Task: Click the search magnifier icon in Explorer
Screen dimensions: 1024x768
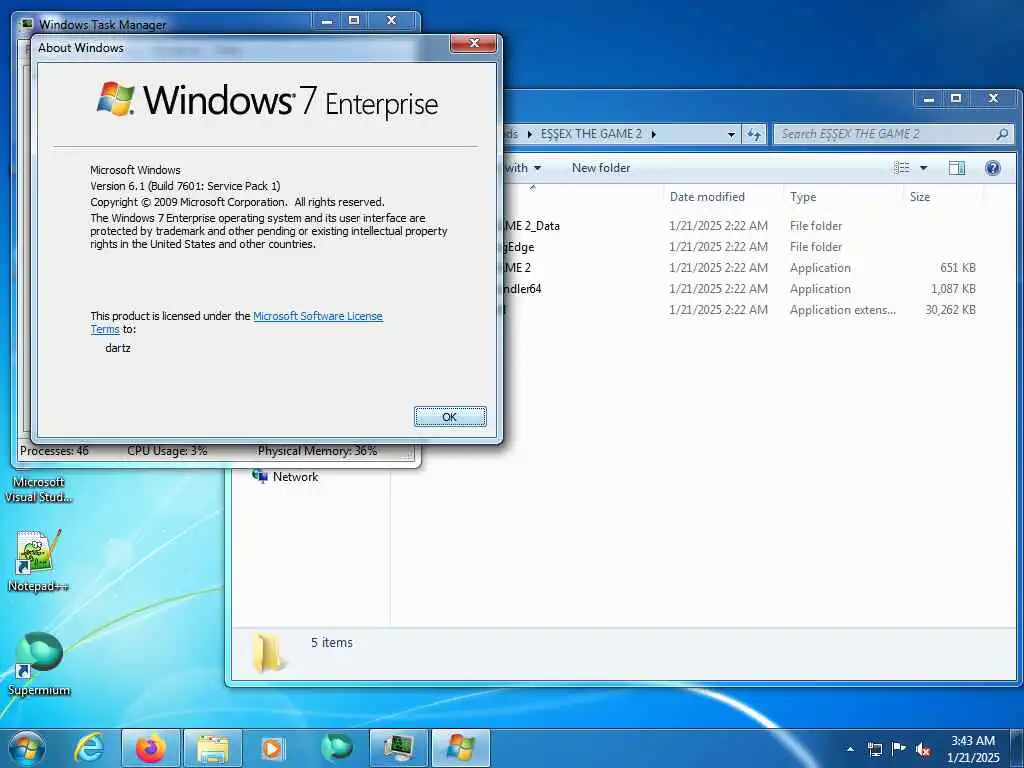Action: pyautogui.click(x=1002, y=134)
